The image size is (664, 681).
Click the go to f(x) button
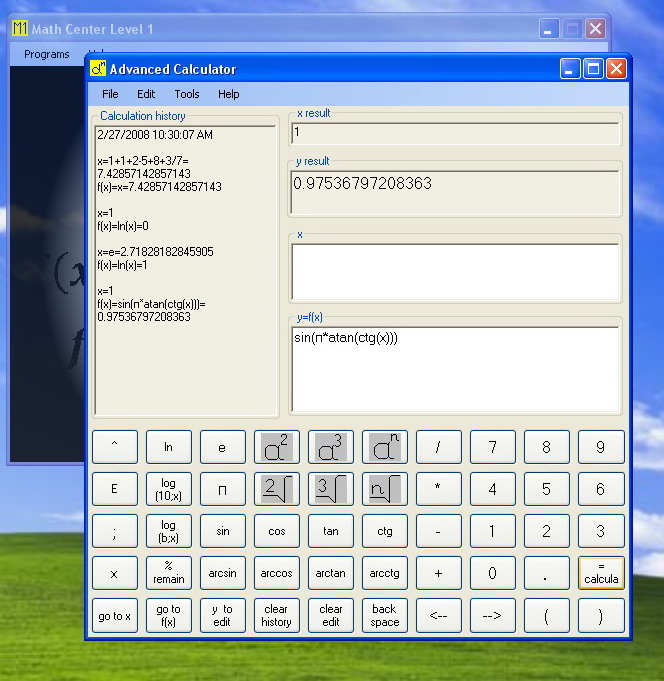click(168, 615)
